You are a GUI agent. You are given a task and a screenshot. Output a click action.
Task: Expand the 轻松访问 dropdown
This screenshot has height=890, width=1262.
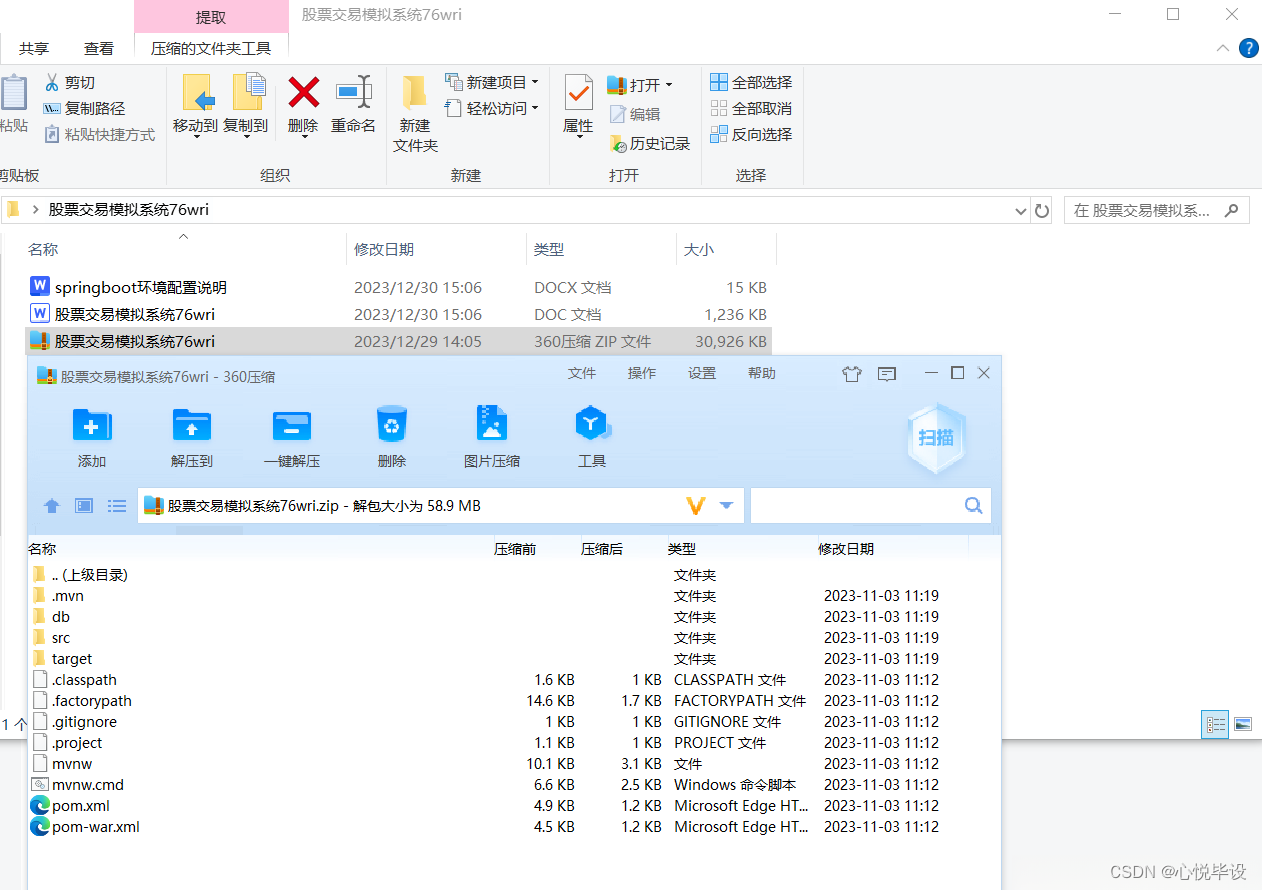click(535, 108)
